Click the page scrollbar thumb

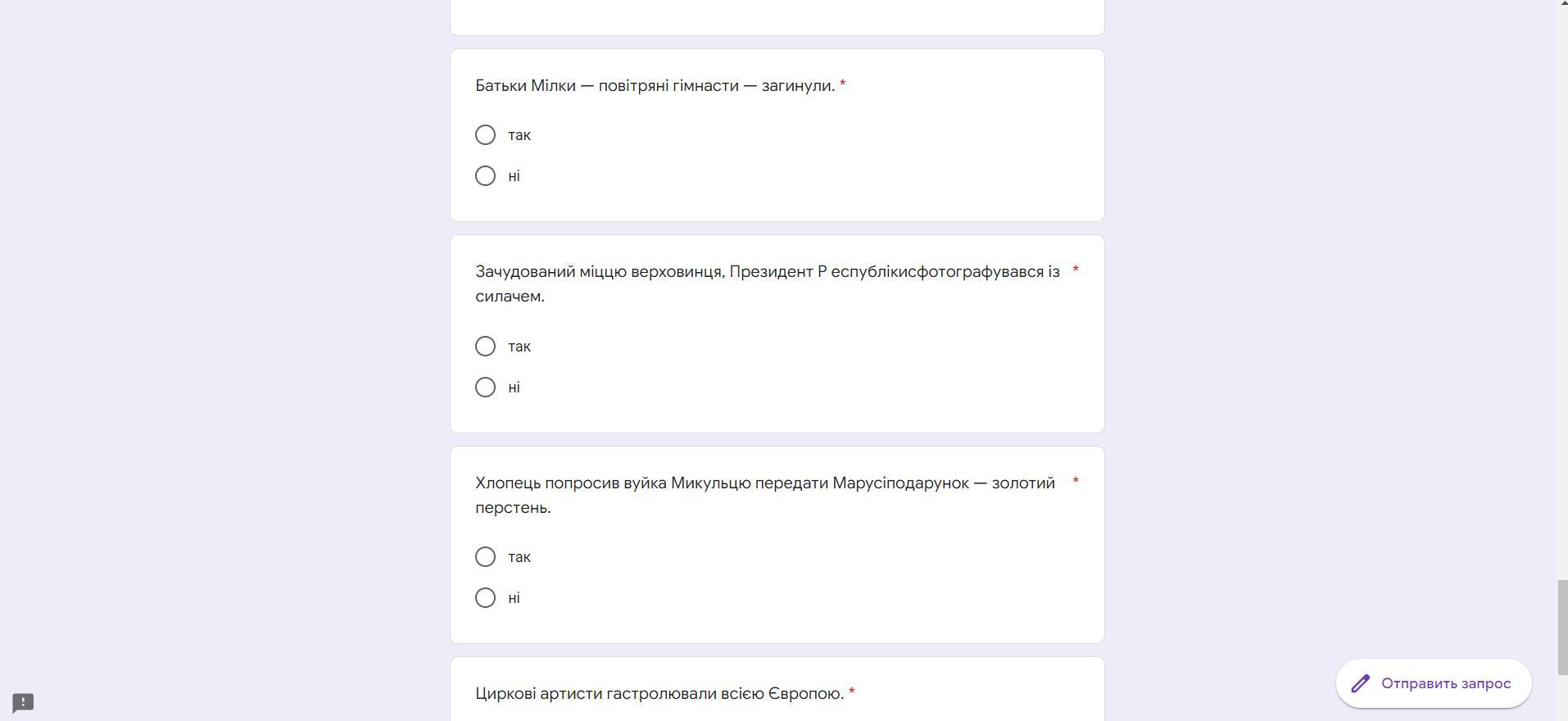(1562, 627)
